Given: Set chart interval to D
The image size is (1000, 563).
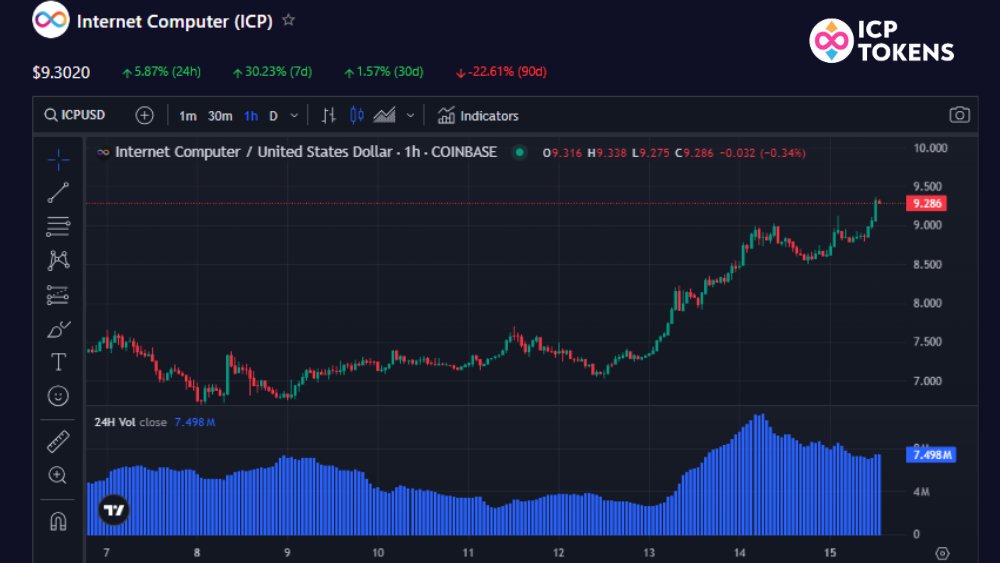Looking at the screenshot, I should point(273,116).
